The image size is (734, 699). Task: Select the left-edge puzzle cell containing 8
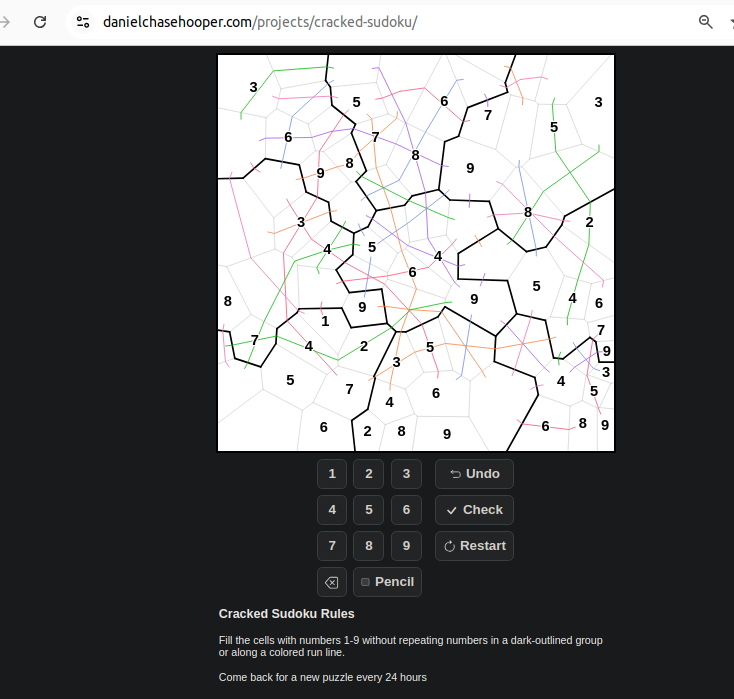[x=228, y=301]
